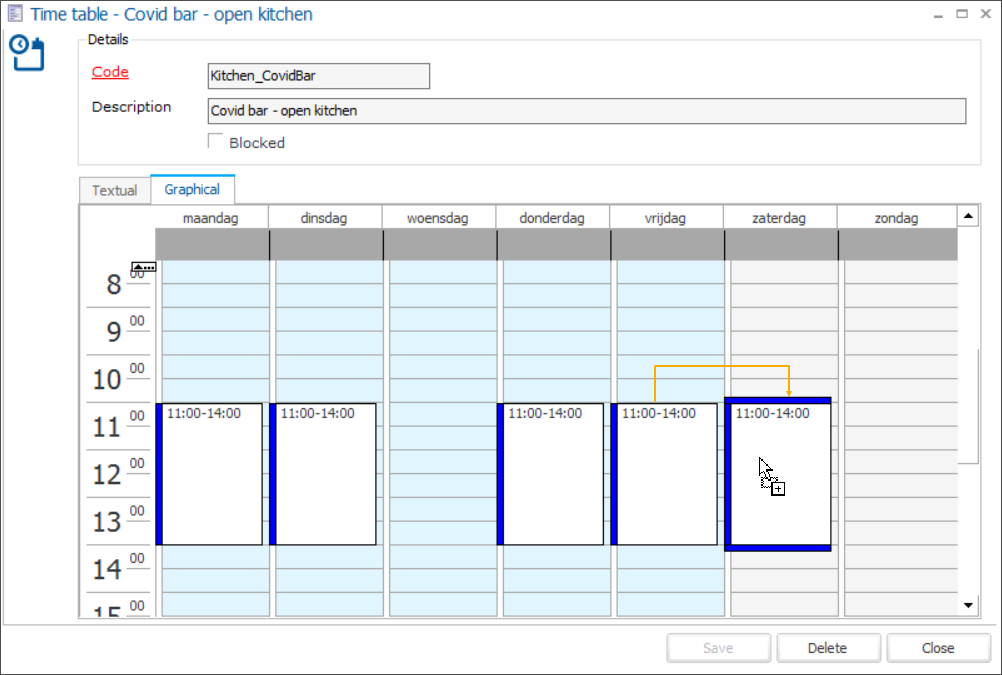
Task: Select the 11:00-14:00 block on donderdag
Action: [553, 474]
